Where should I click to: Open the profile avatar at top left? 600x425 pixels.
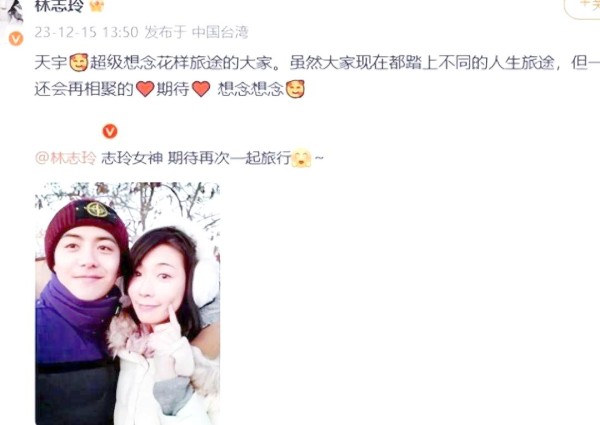pos(11,11)
